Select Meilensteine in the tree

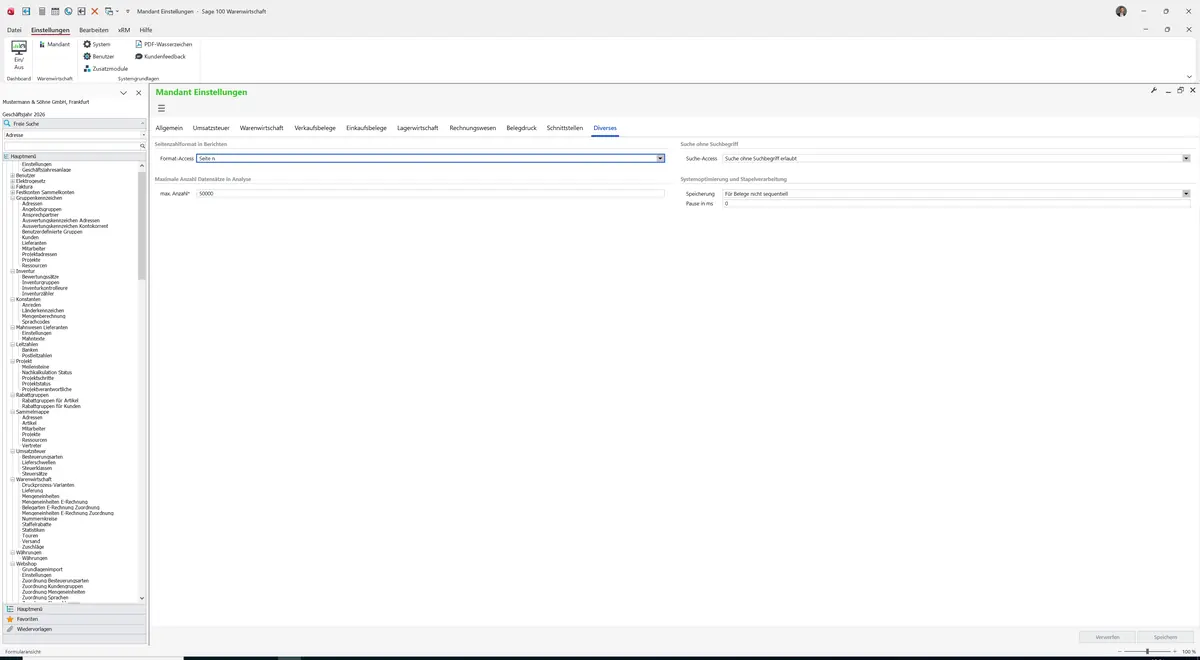pos(35,367)
